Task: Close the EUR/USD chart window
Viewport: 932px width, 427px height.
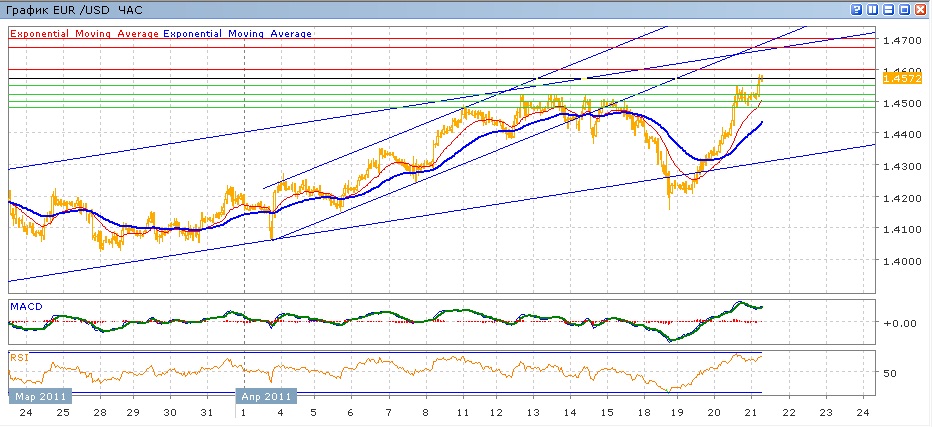Action: click(921, 10)
